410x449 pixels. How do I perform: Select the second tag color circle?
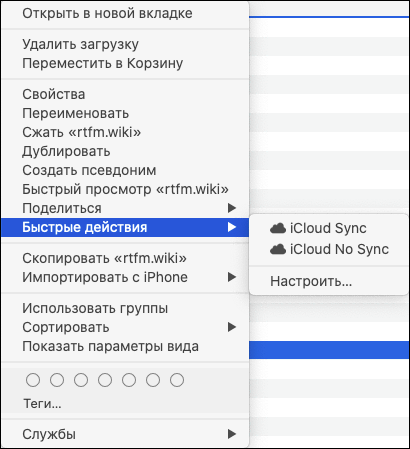coord(57,380)
